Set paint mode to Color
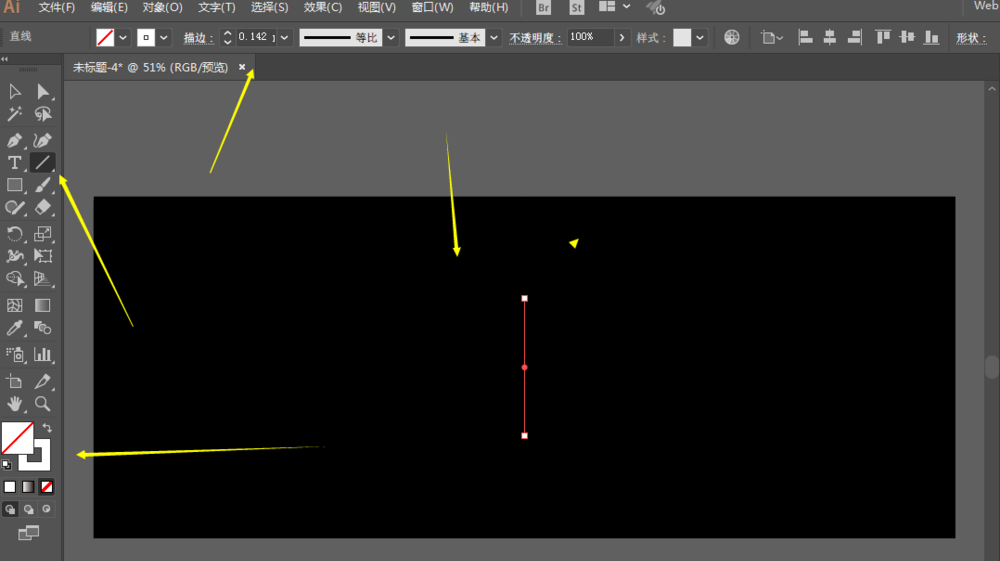Screen dimensions: 1000x561 (x=10, y=487)
